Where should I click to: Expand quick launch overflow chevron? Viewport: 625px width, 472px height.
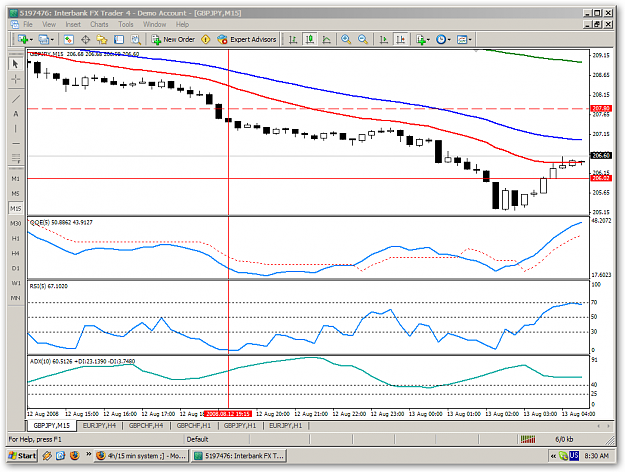pyautogui.click(x=88, y=454)
